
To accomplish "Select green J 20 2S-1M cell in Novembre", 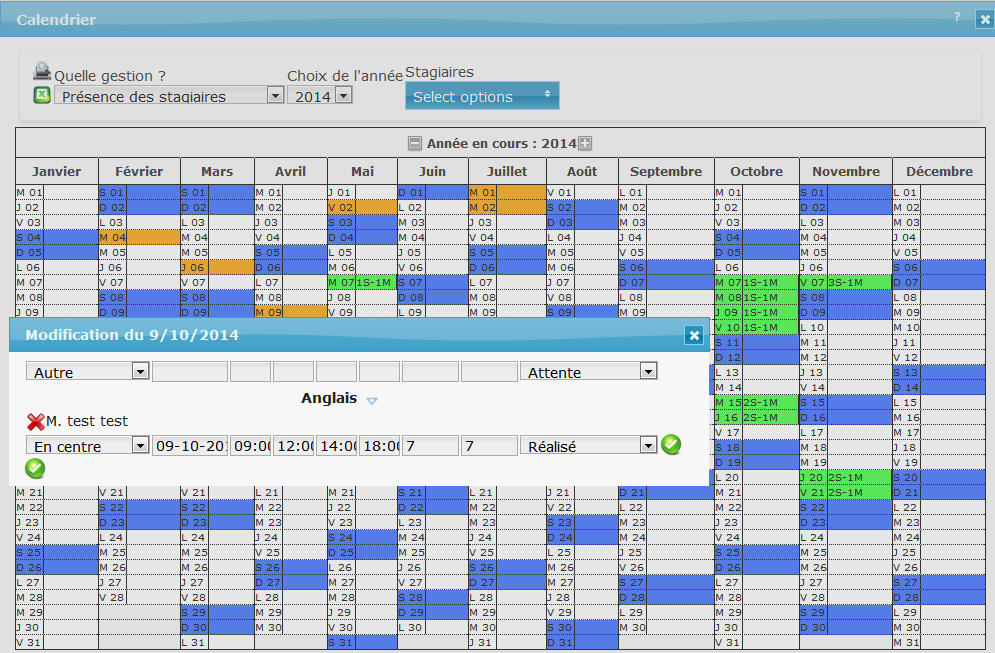I will click(846, 477).
